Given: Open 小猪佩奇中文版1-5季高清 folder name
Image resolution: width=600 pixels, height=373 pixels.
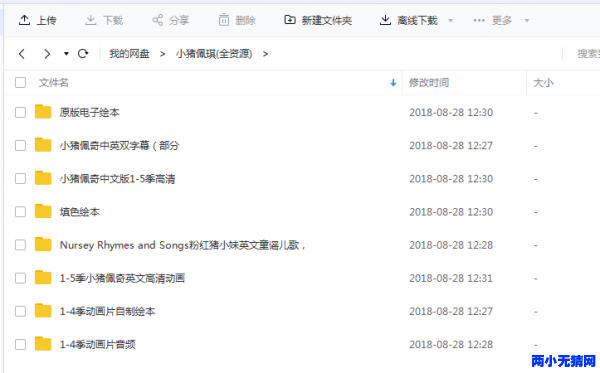Looking at the screenshot, I should point(117,179).
